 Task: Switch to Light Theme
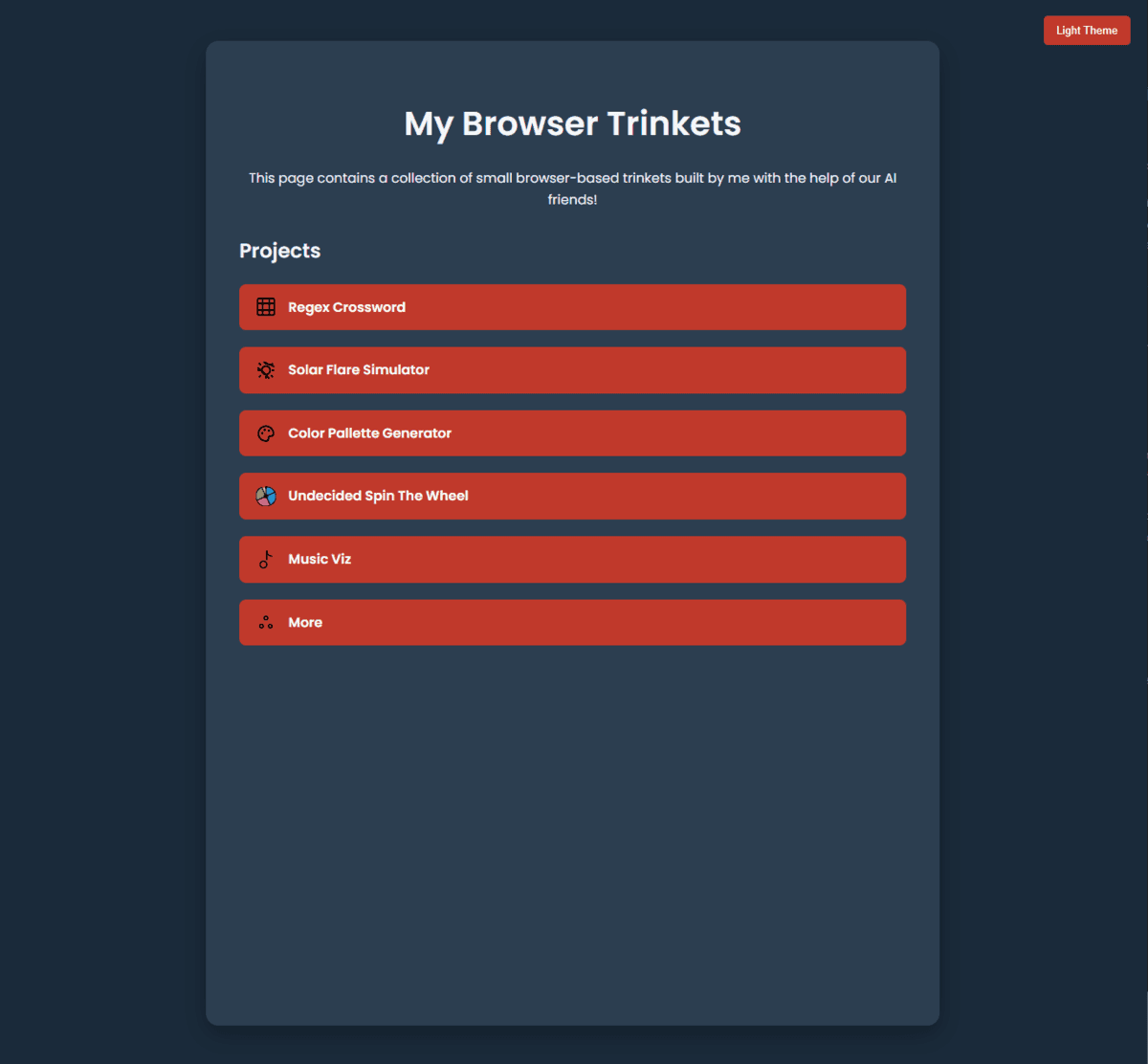(x=1086, y=31)
